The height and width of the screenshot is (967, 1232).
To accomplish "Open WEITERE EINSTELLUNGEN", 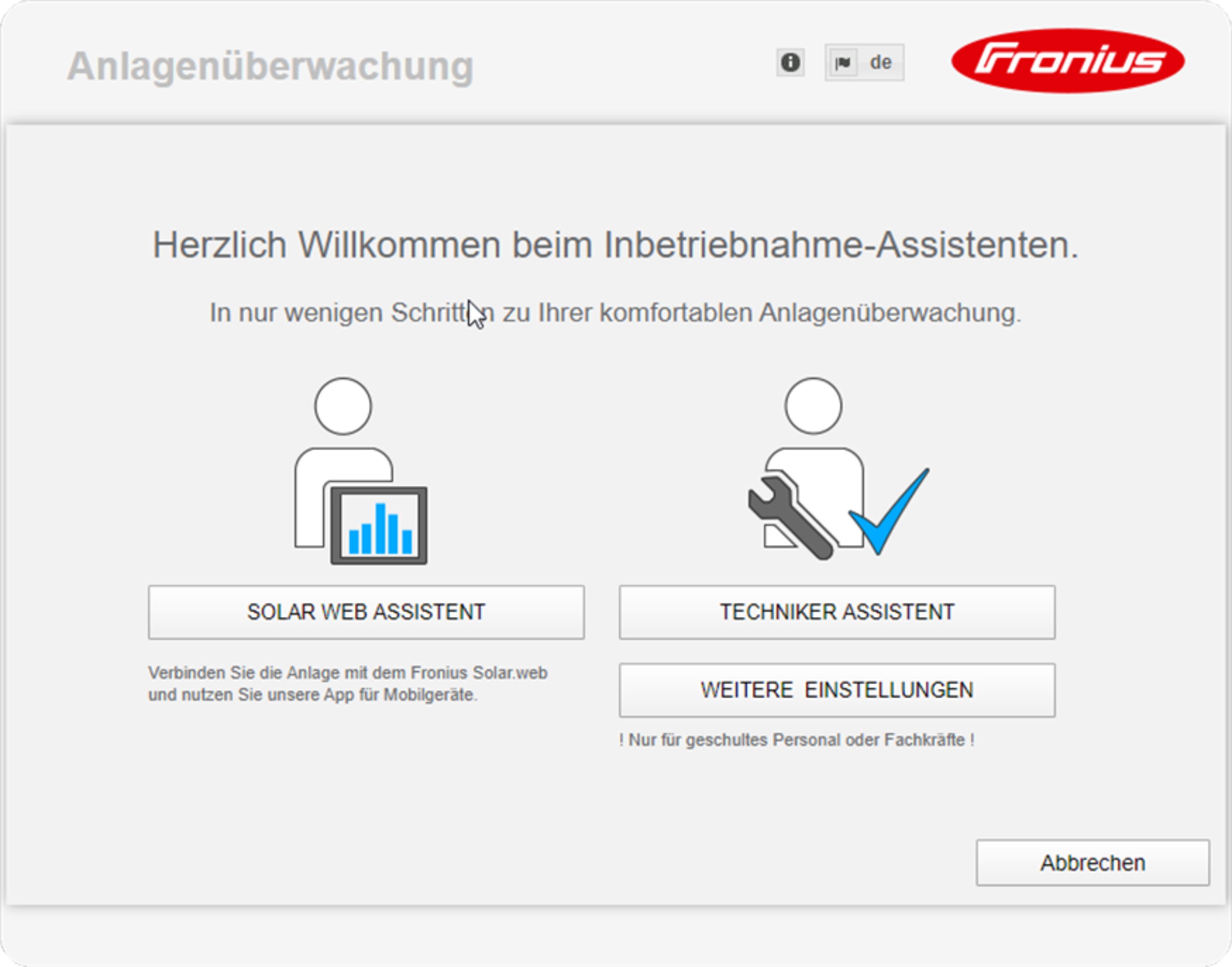I will (x=837, y=690).
